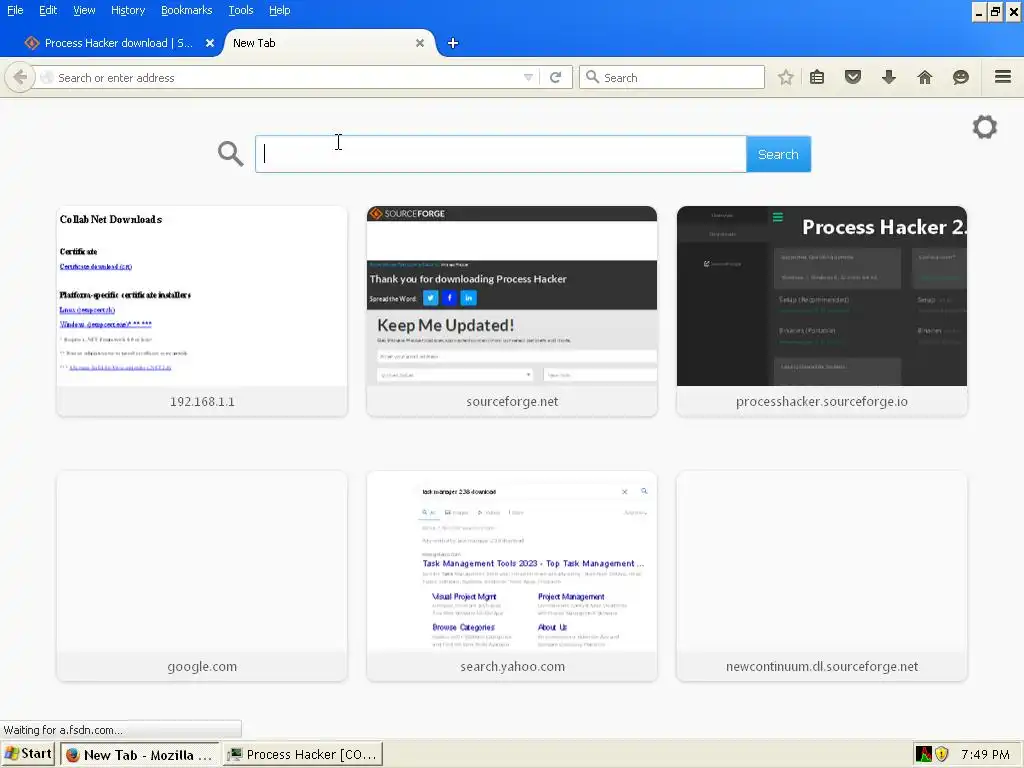Open the View menu

point(84,10)
